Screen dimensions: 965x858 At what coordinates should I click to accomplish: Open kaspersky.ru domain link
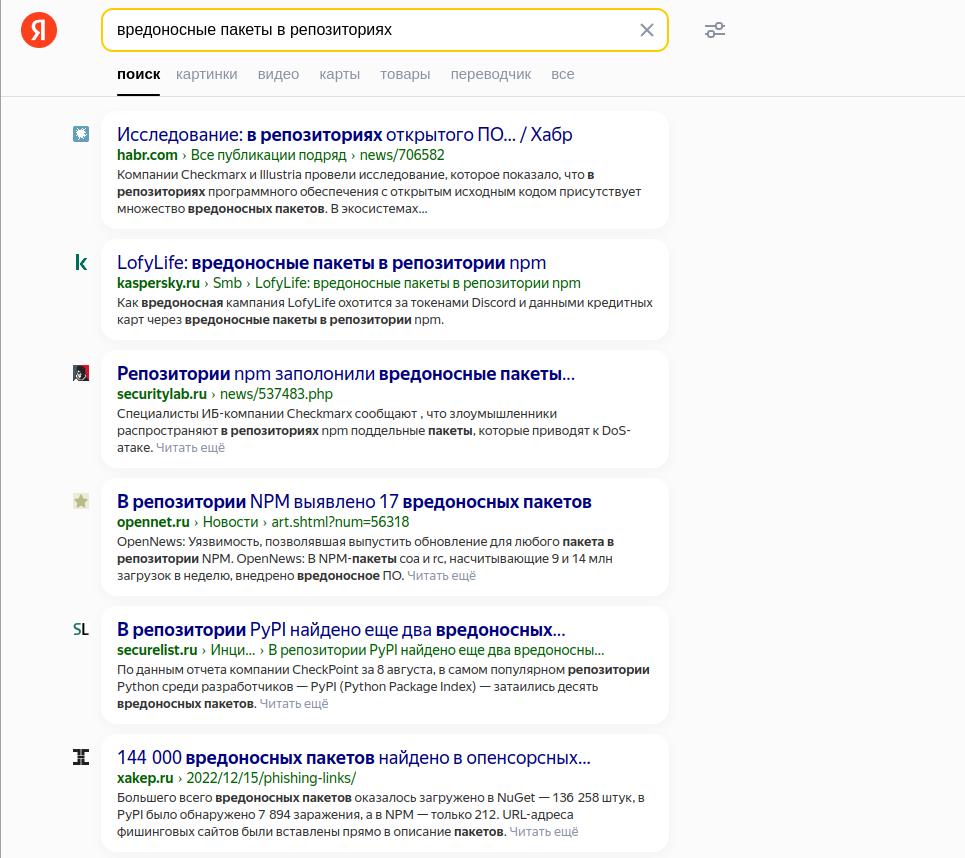[x=158, y=283]
